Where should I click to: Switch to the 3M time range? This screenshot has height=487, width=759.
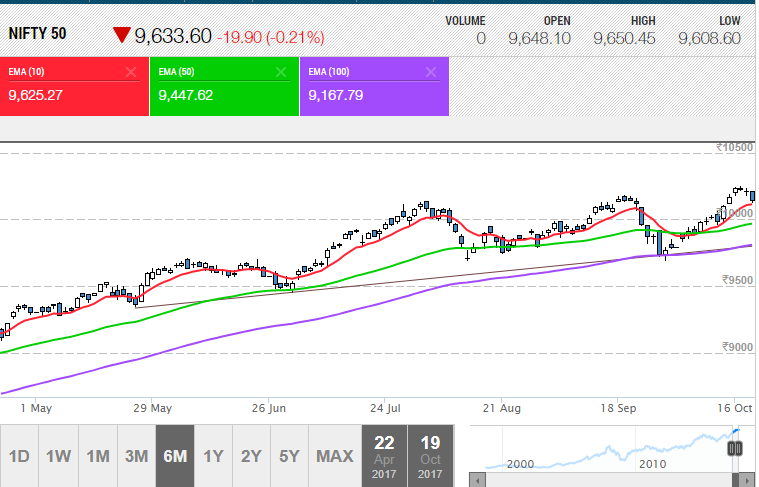click(x=137, y=456)
